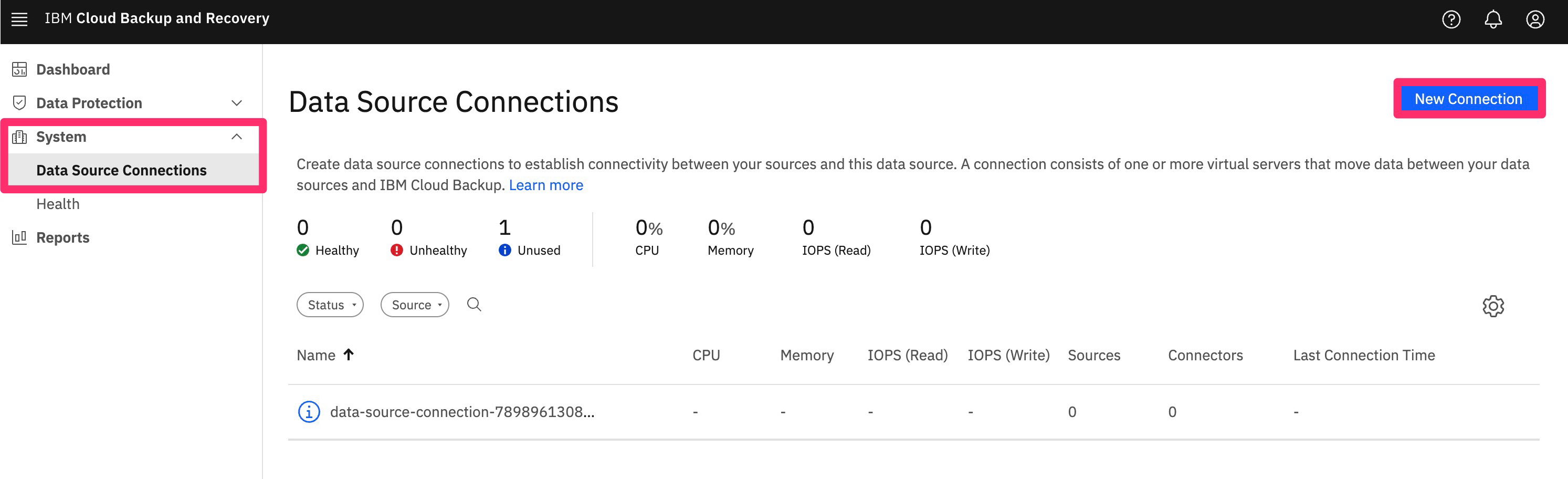1568x479 pixels.
Task: Open the notifications bell
Action: pos(1492,19)
